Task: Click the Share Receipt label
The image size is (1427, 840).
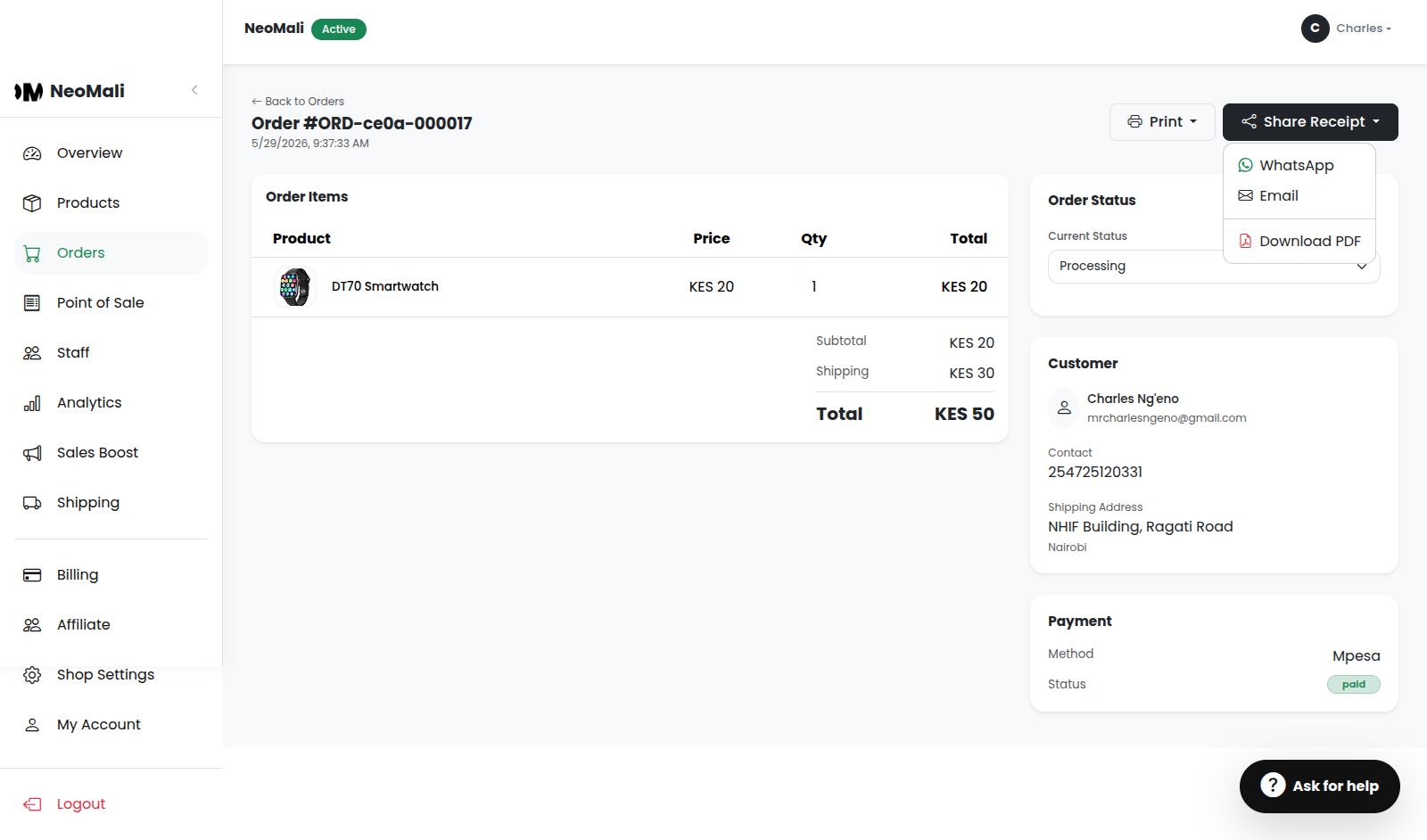Action: pyautogui.click(x=1314, y=122)
